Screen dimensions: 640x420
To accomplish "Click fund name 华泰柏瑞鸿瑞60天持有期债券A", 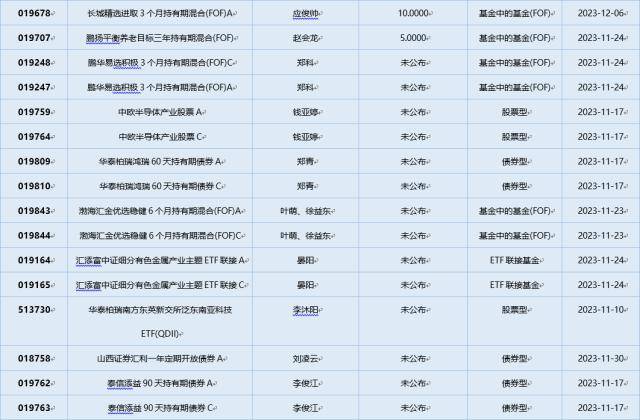I will click(x=160, y=161).
